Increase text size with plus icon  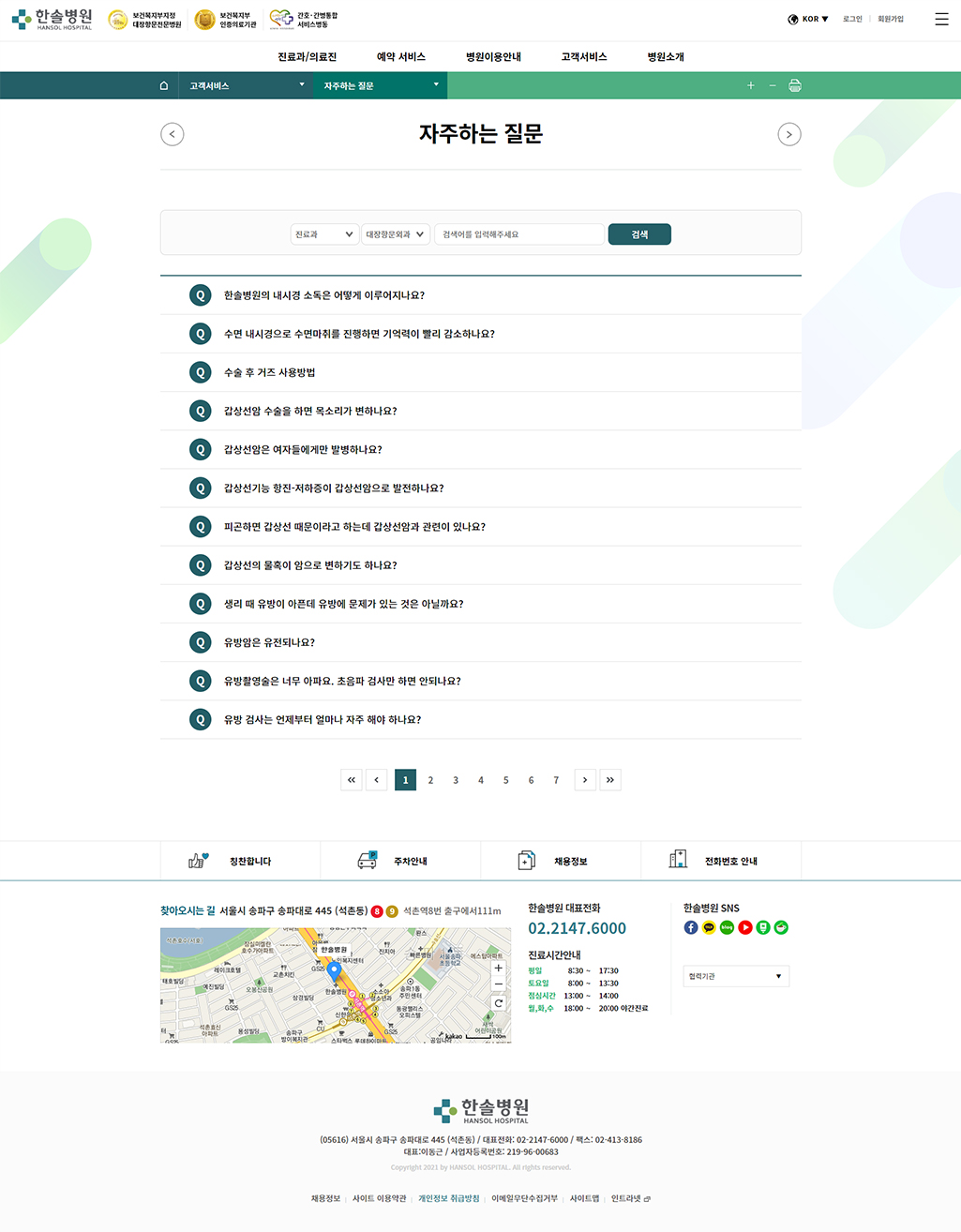point(750,85)
